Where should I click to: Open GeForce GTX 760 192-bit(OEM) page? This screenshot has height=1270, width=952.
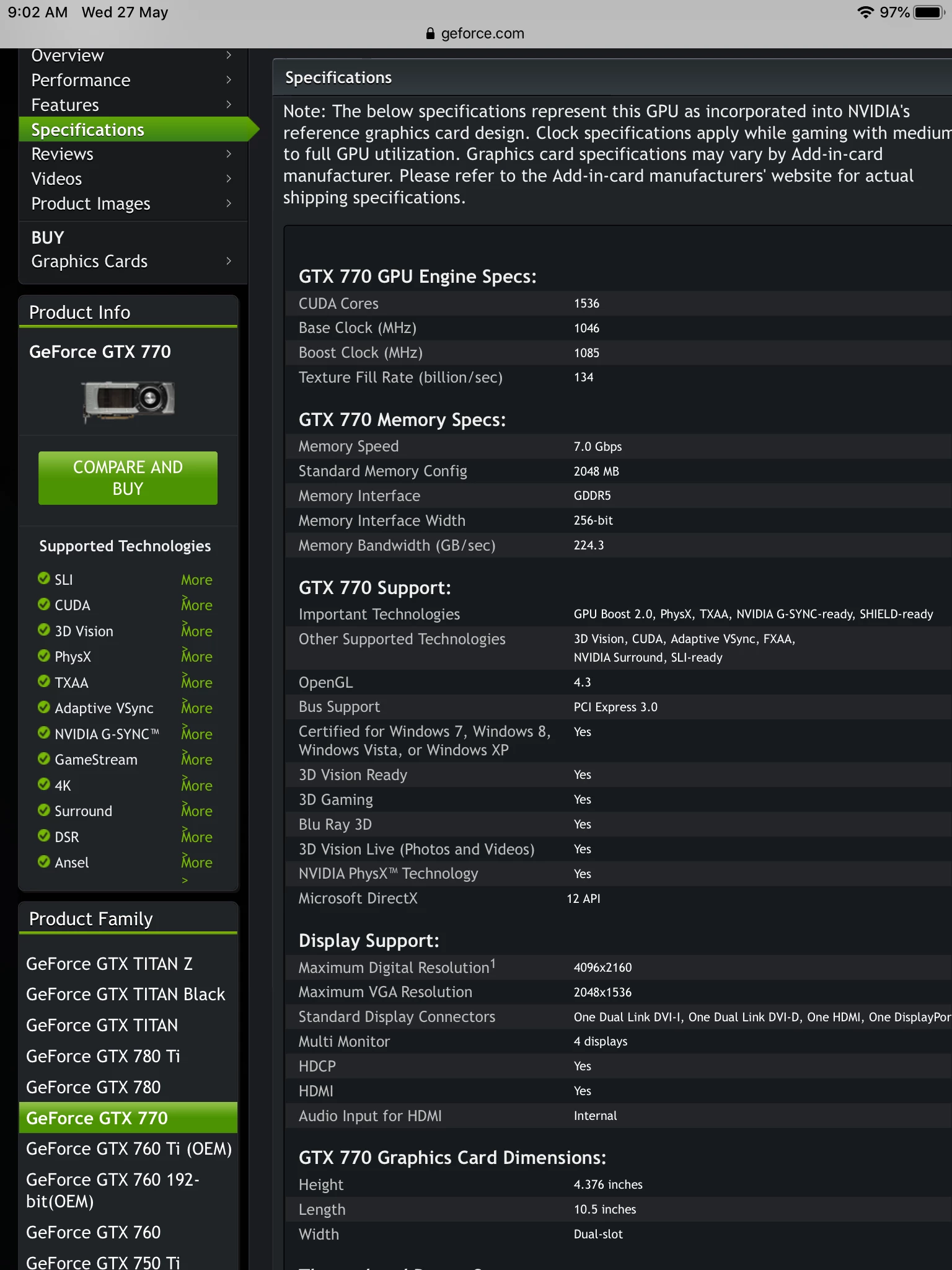click(x=113, y=1191)
